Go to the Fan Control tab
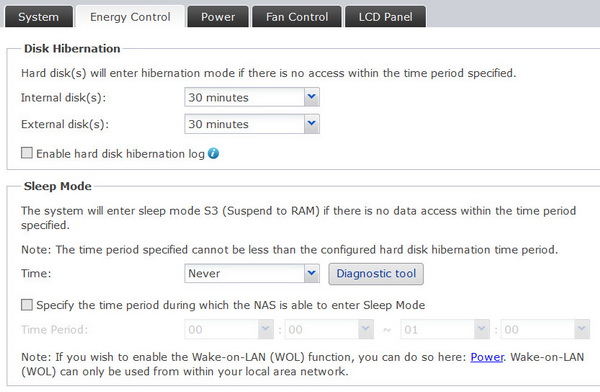The image size is (600, 392). (297, 17)
